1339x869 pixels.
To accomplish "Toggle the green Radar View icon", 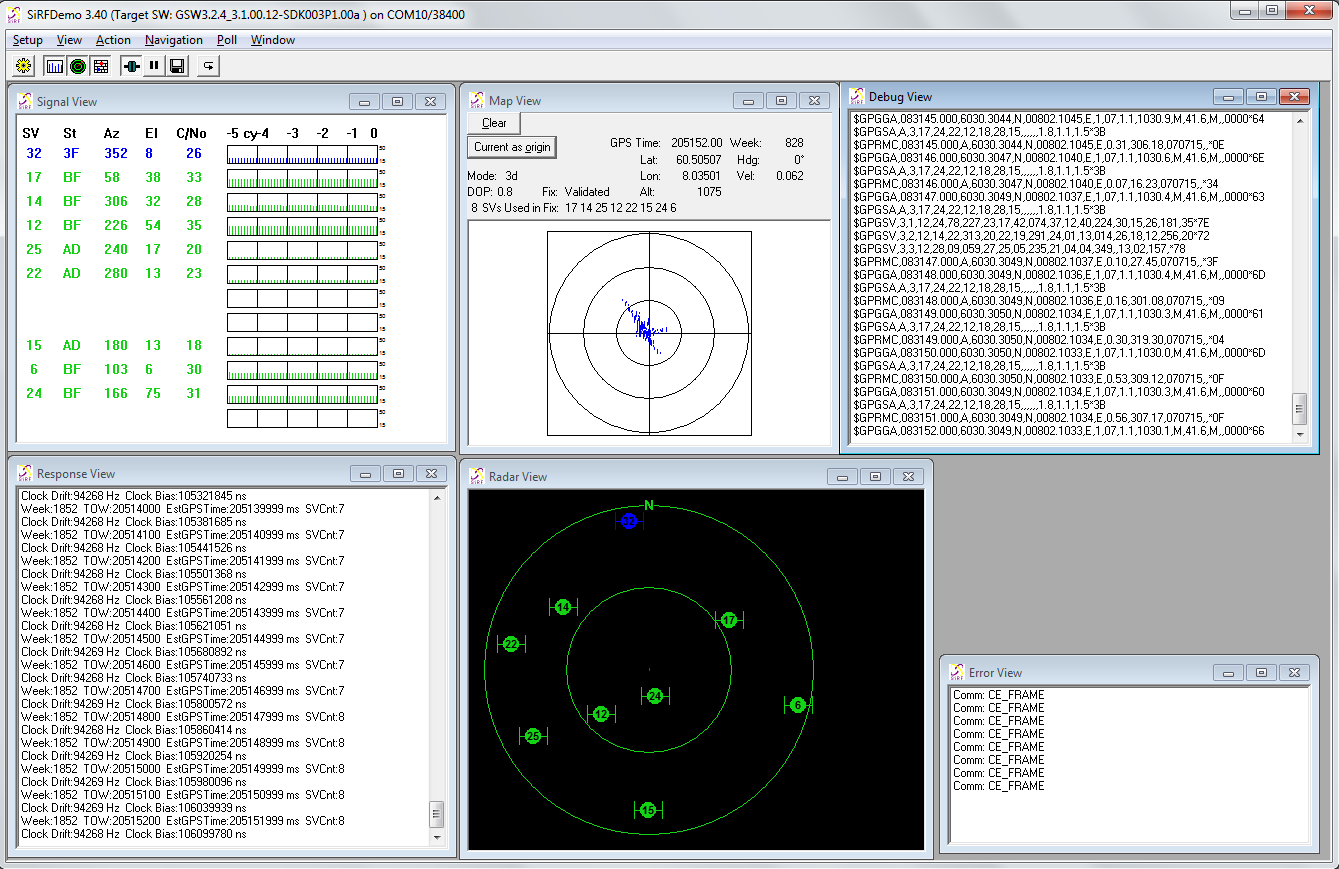I will coord(77,66).
